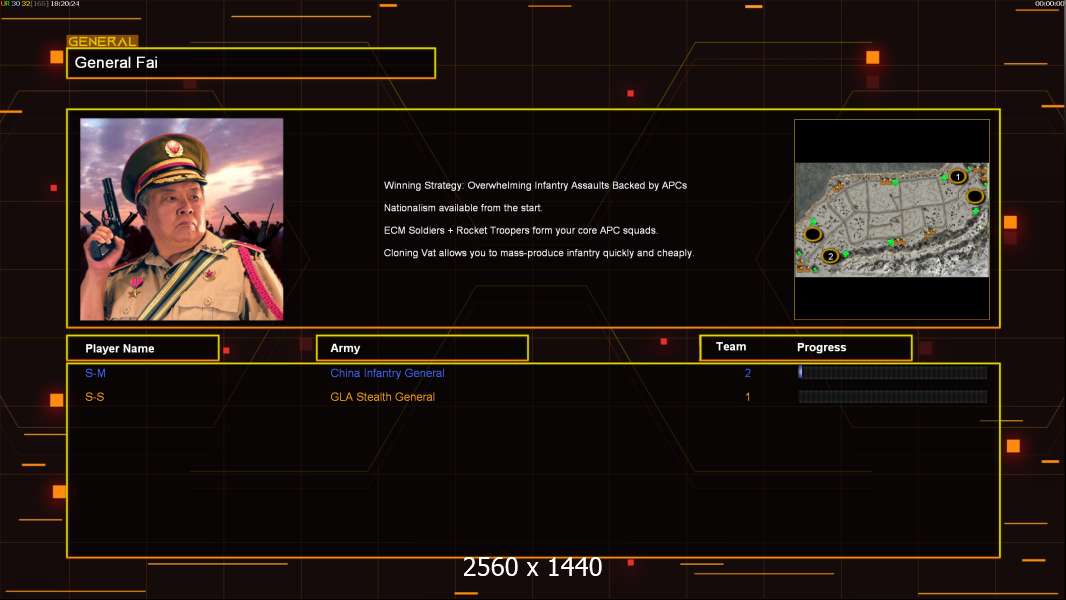This screenshot has width=1066, height=600.
Task: Click the Cloning Vat text line
Action: click(538, 253)
